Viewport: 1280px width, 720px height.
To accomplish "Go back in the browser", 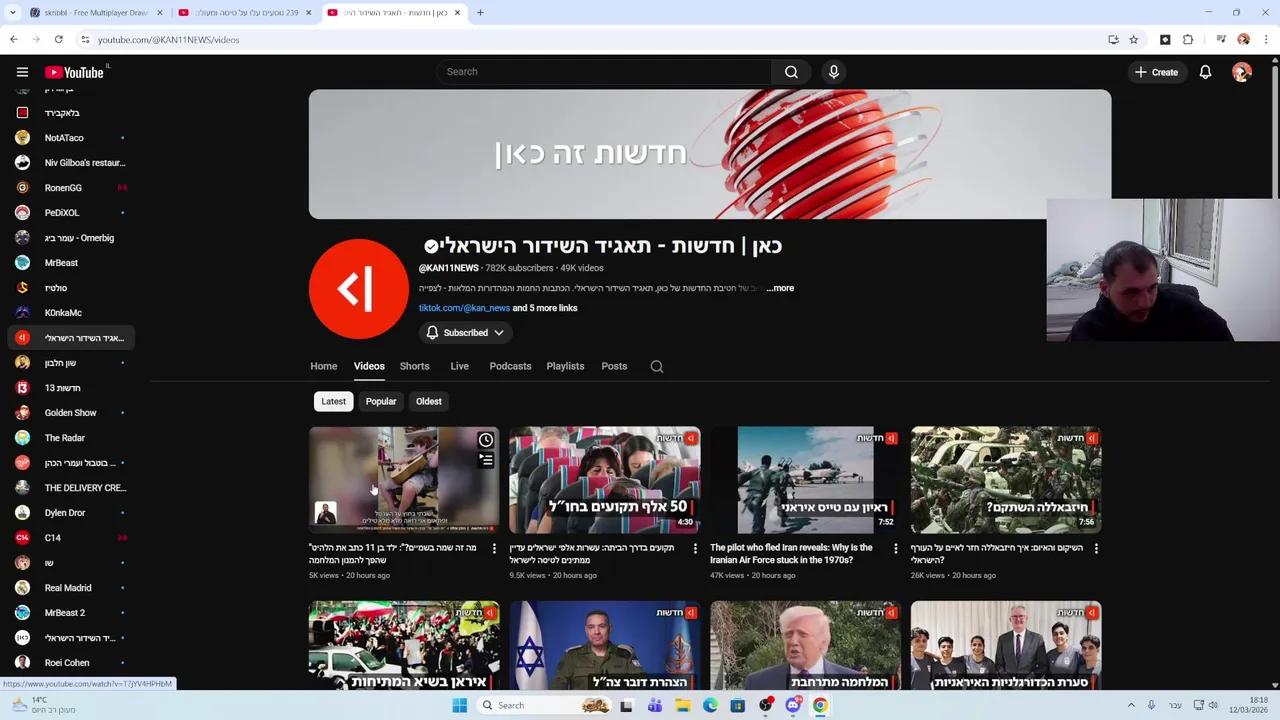I will (x=13, y=40).
